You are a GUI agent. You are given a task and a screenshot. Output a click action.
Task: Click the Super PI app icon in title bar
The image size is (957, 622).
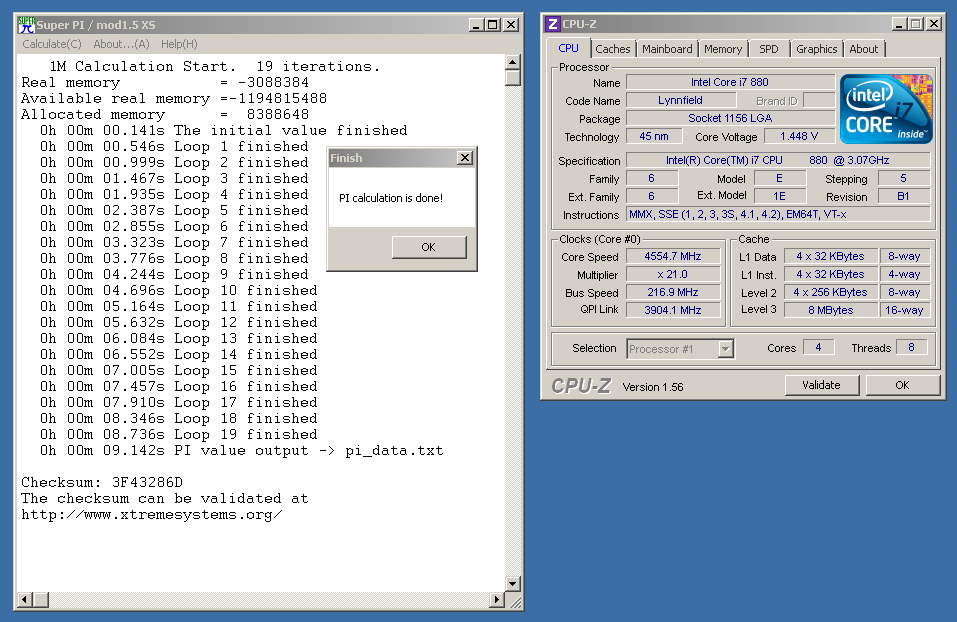[26, 25]
